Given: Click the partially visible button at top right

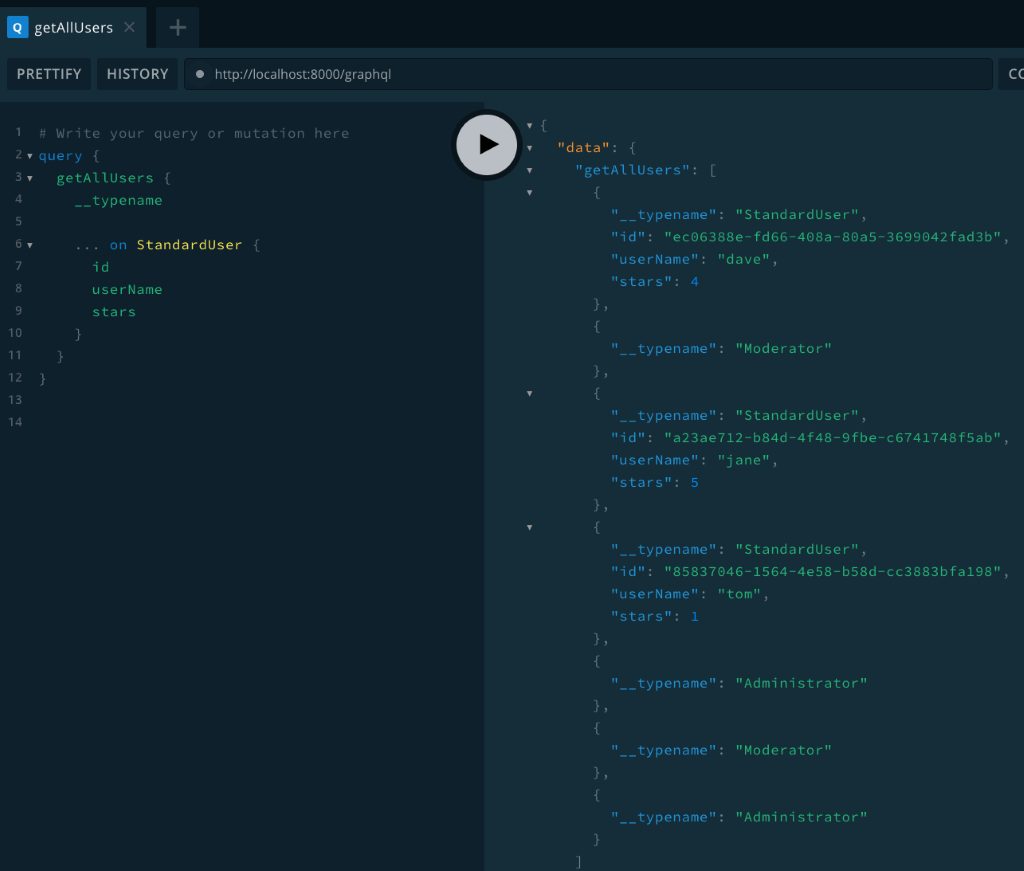Looking at the screenshot, I should [1014, 73].
